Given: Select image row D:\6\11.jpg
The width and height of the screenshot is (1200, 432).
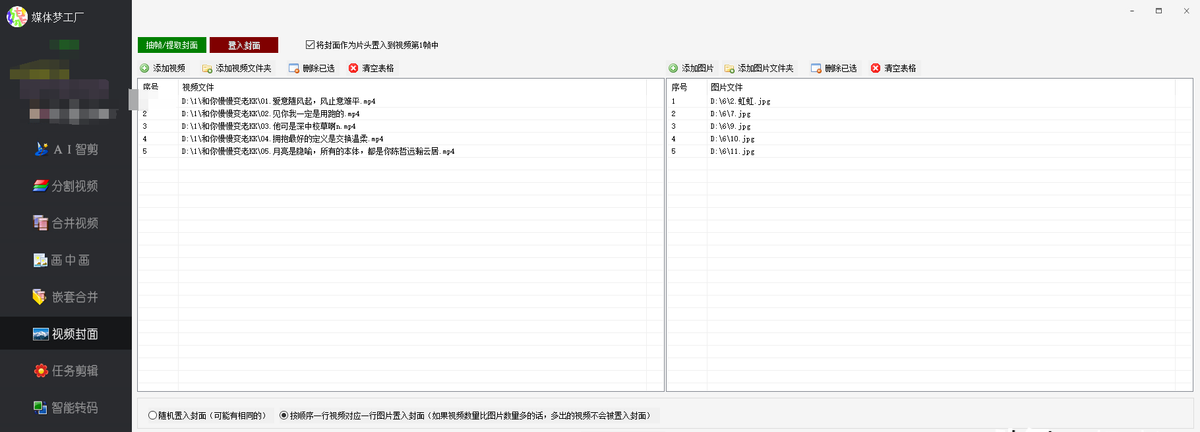Looking at the screenshot, I should 930,152.
